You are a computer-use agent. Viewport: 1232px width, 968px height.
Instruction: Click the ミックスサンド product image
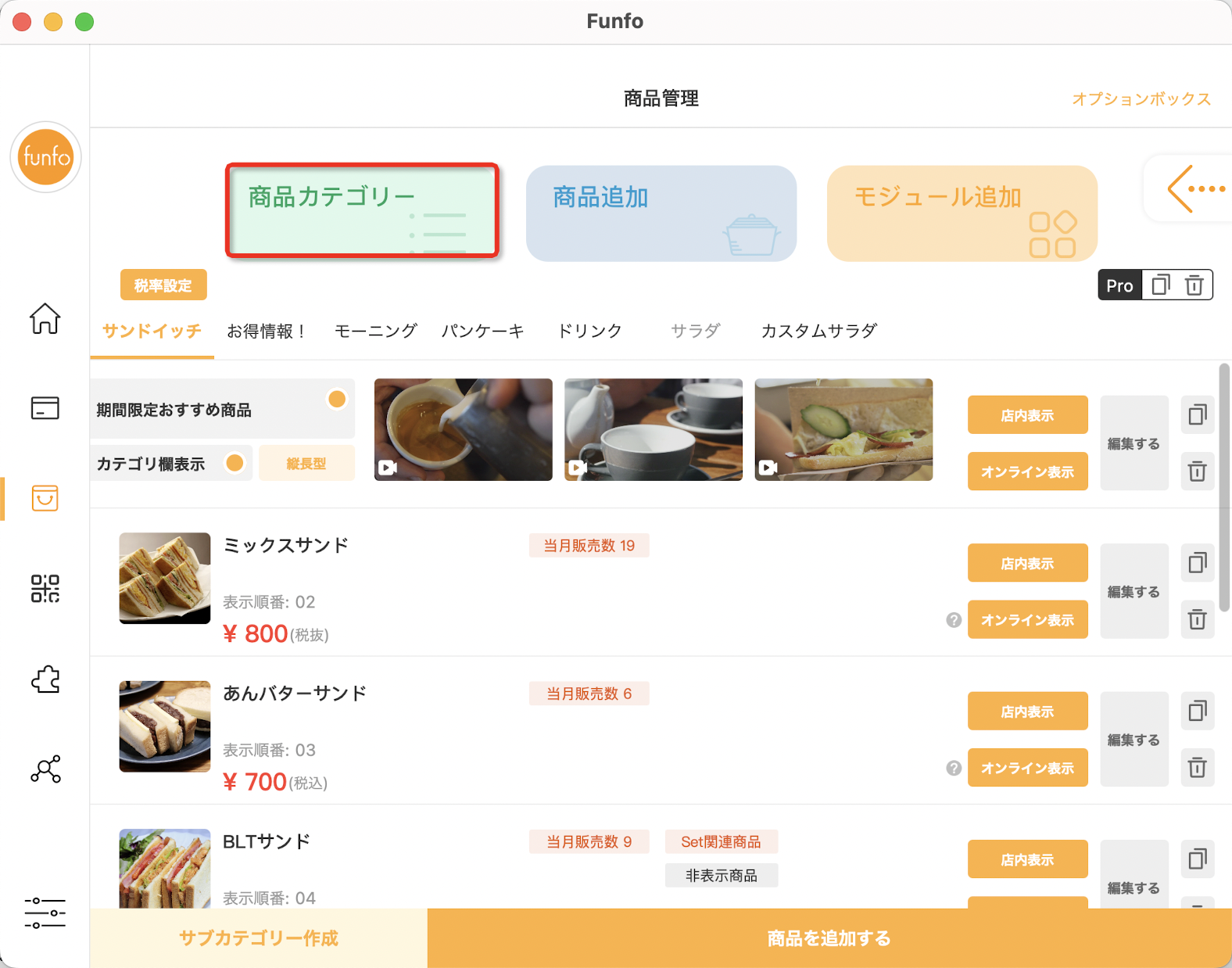pyautogui.click(x=165, y=578)
